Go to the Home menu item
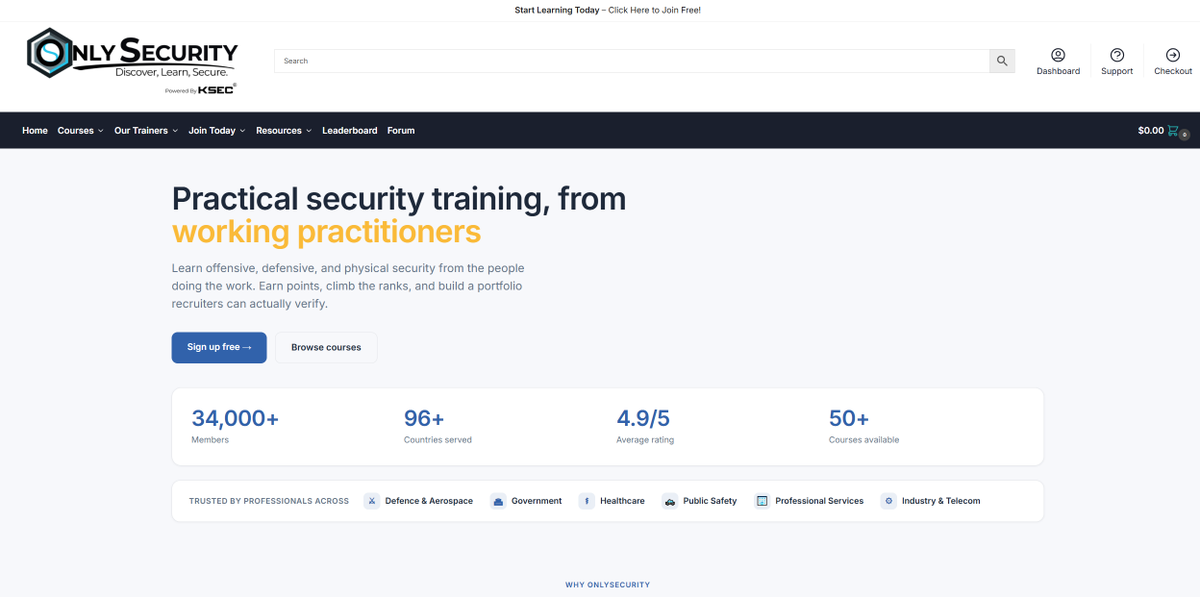Image resolution: width=1200 pixels, height=597 pixels. [35, 131]
